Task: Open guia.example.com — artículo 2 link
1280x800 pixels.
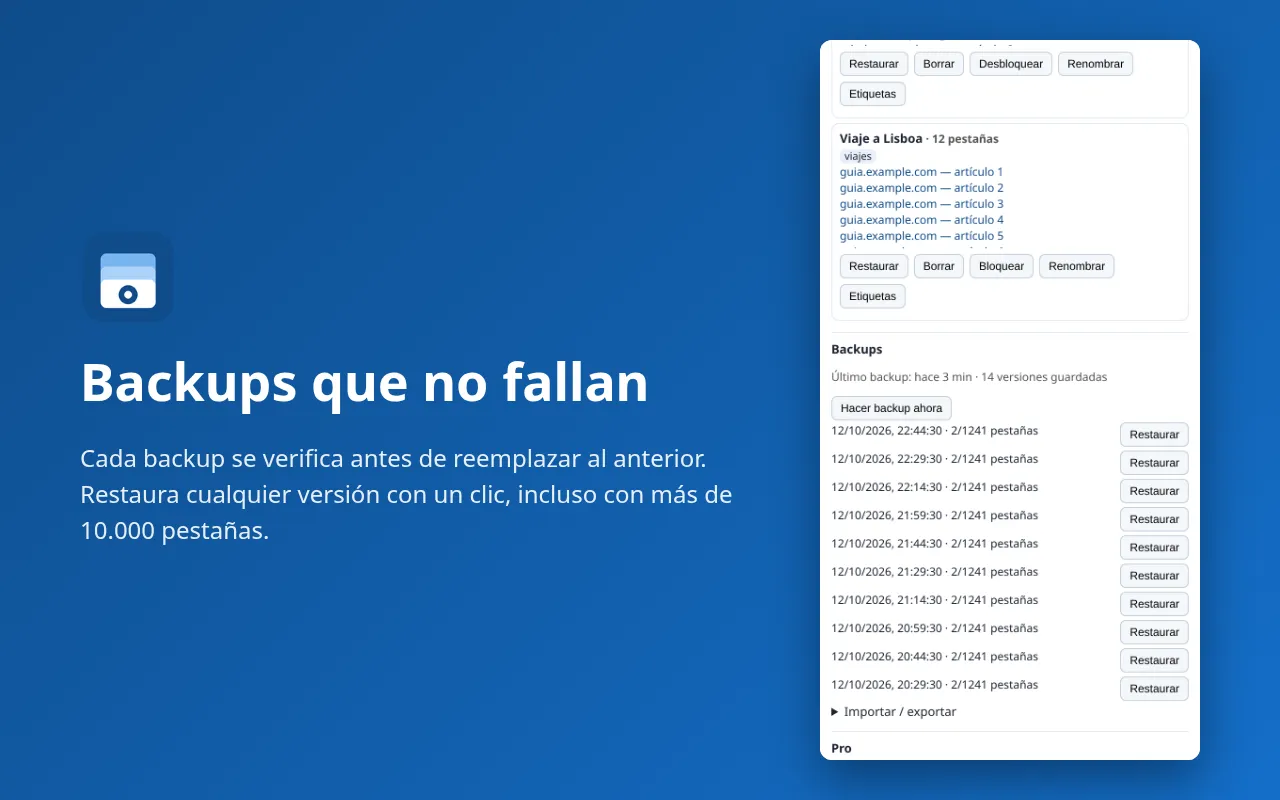Action: [x=921, y=188]
